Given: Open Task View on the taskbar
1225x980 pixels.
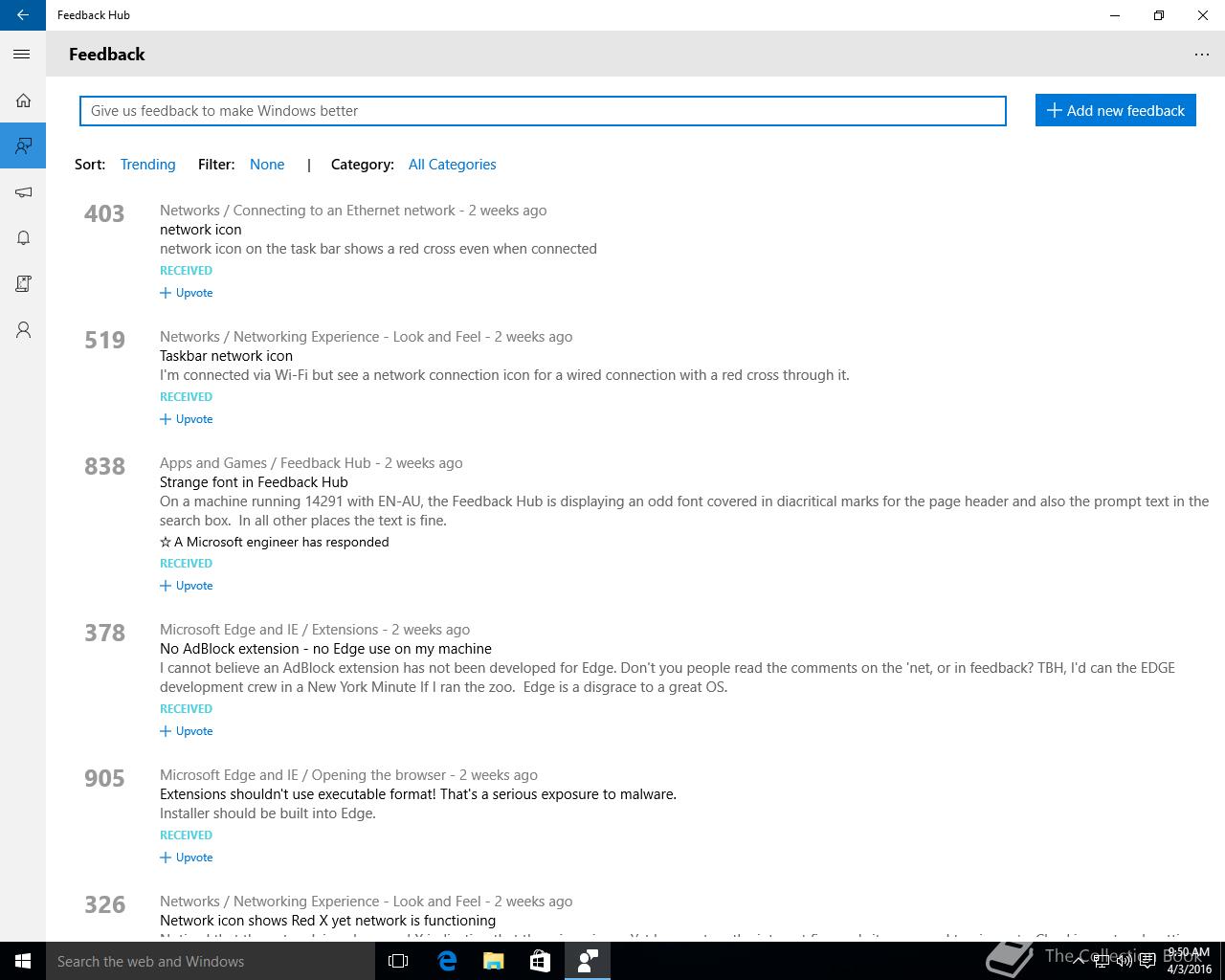Looking at the screenshot, I should click(398, 961).
